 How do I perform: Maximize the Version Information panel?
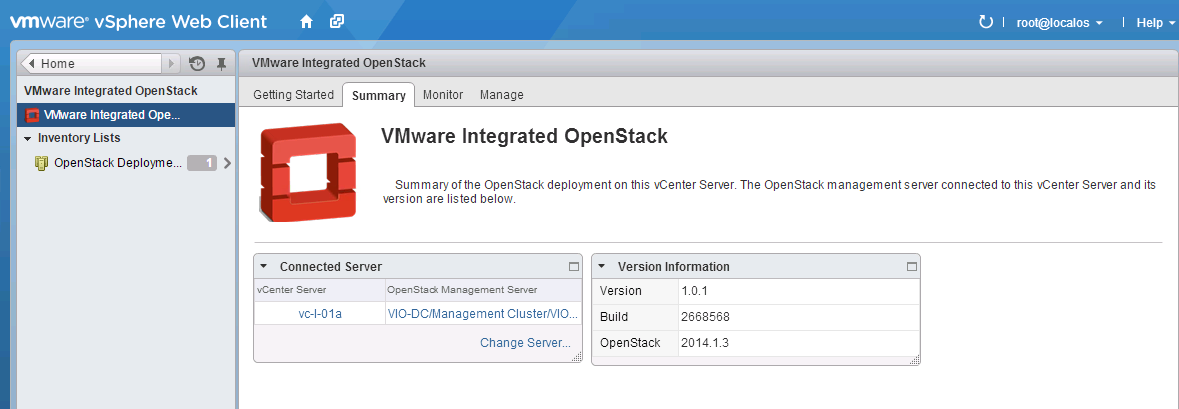(911, 267)
